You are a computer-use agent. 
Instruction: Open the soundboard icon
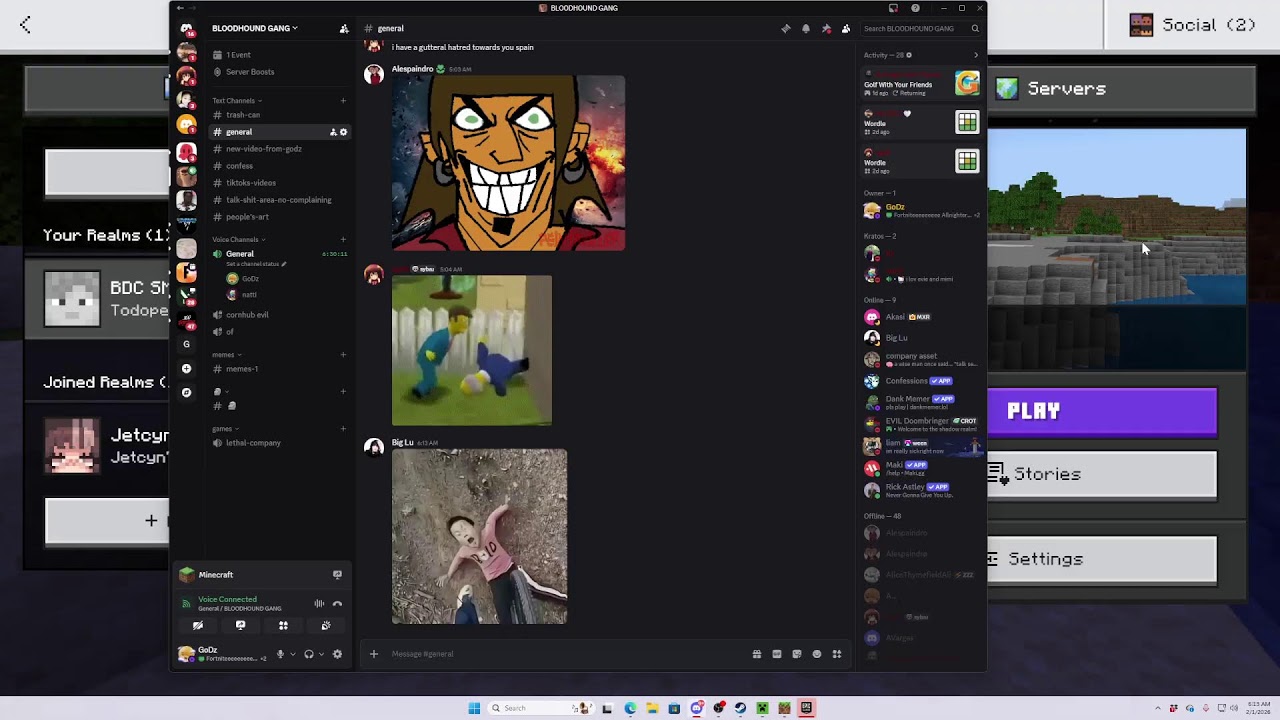[326, 626]
